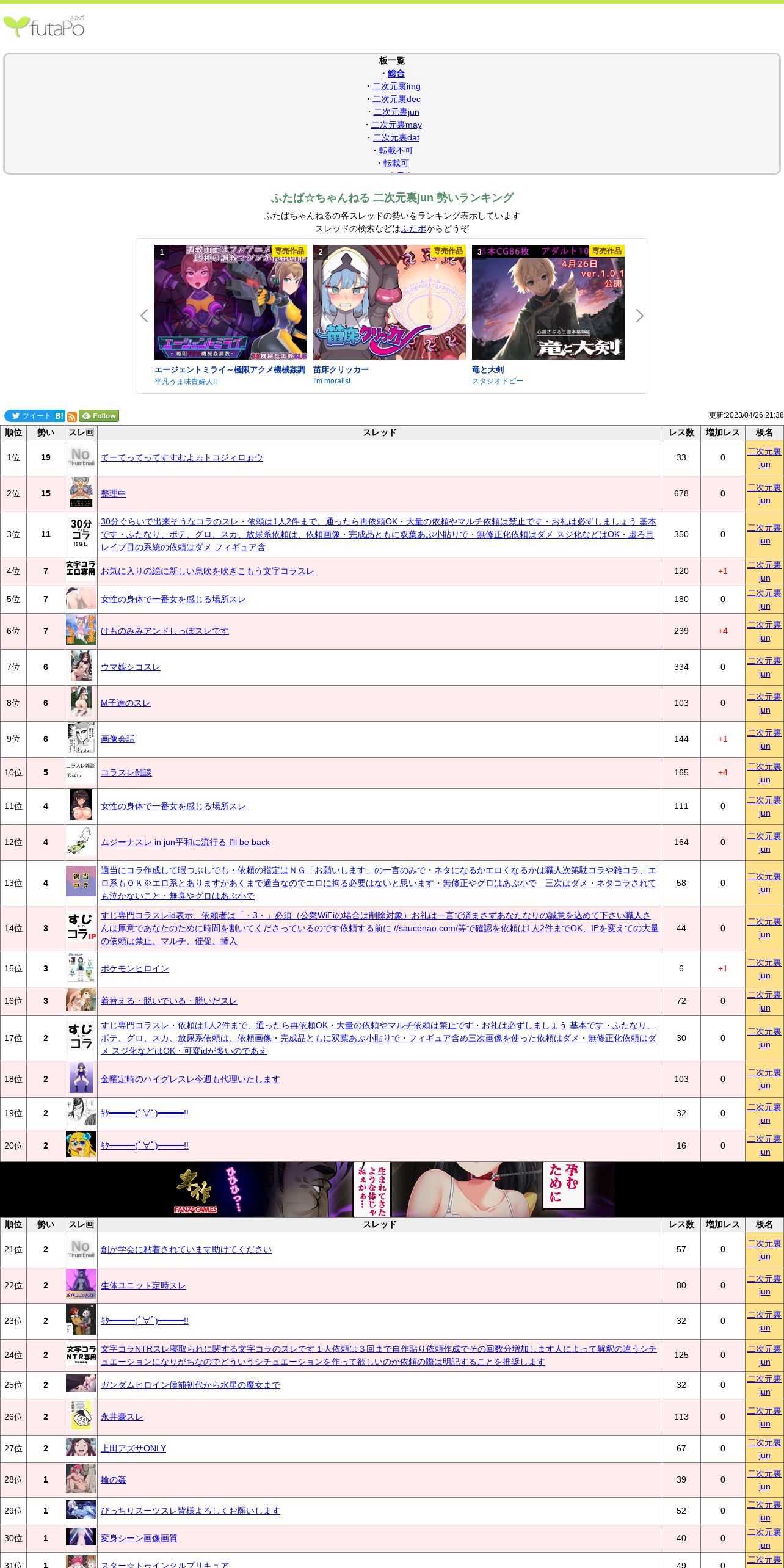Click the +4 increase in rank 6 row
Image resolution: width=784 pixels, height=1568 pixels.
[723, 631]
